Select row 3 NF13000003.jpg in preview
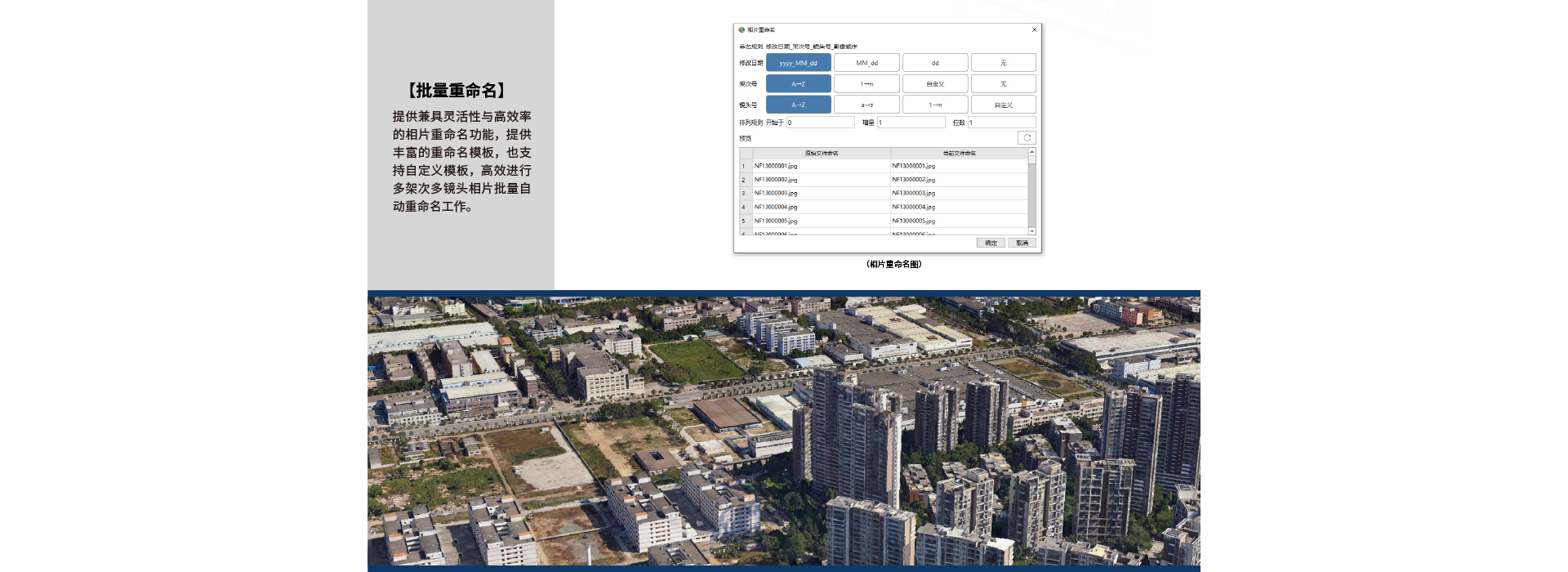Screen dimensions: 1568x572 coord(821,194)
